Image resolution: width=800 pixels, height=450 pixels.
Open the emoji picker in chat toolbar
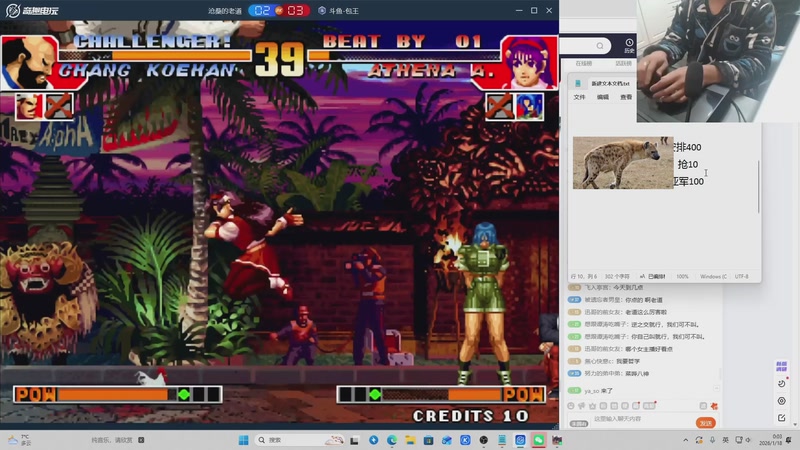point(571,406)
